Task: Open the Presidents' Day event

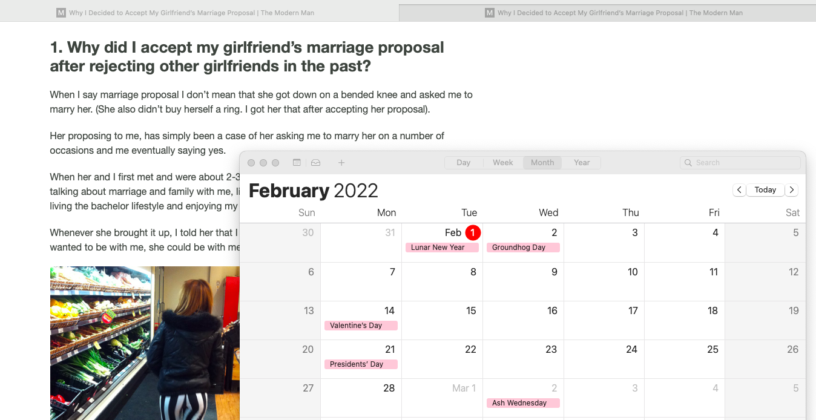Action: pos(361,364)
